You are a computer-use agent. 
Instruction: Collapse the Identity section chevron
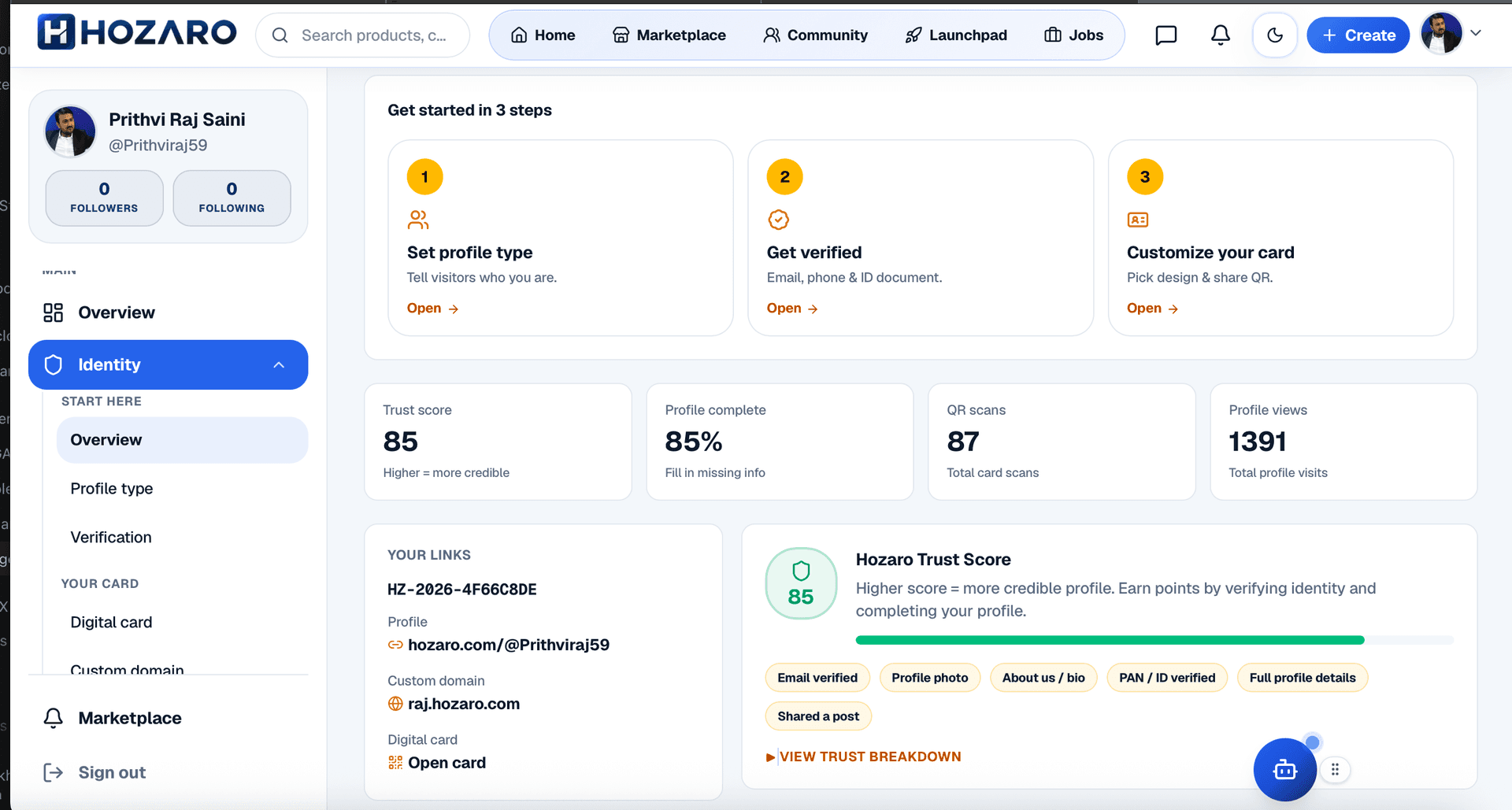coord(279,364)
